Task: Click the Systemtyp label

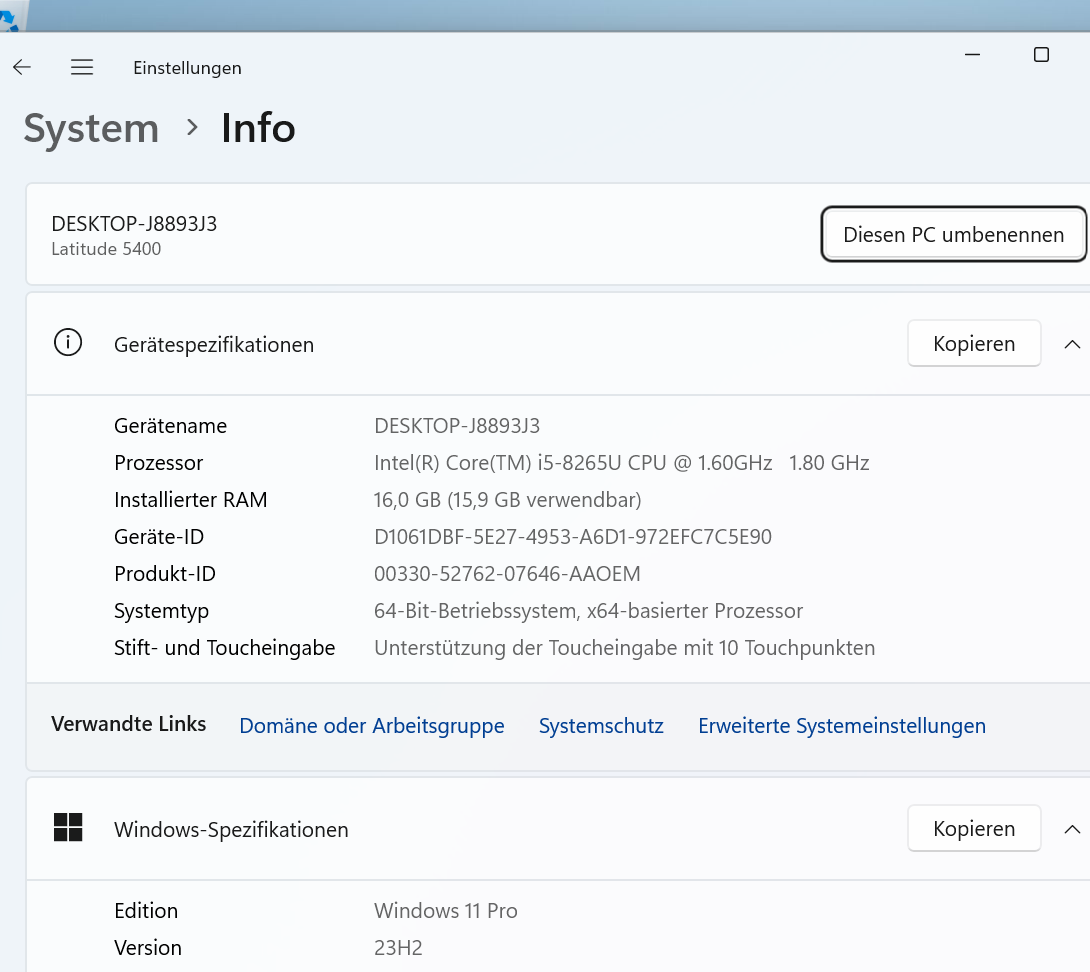Action: click(x=161, y=611)
